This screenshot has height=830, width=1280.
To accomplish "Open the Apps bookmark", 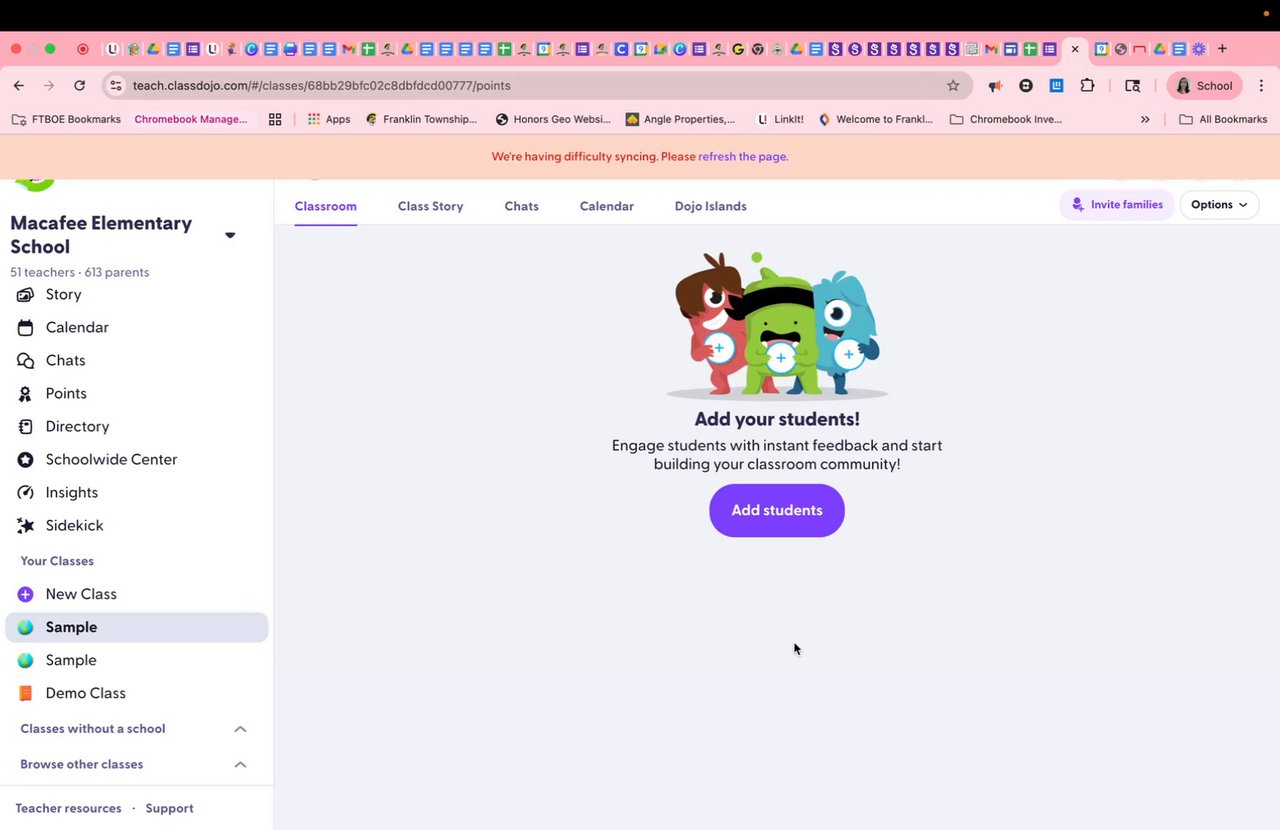I will click(329, 119).
